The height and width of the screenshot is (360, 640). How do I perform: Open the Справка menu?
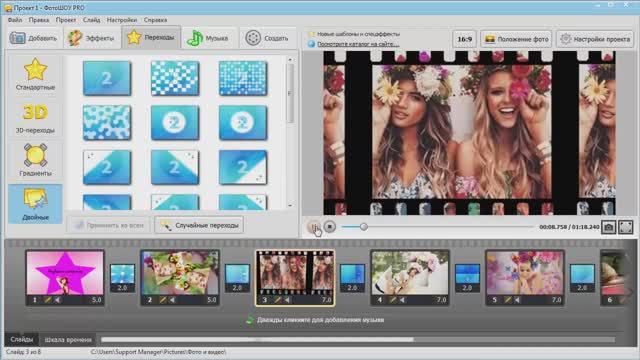point(155,20)
